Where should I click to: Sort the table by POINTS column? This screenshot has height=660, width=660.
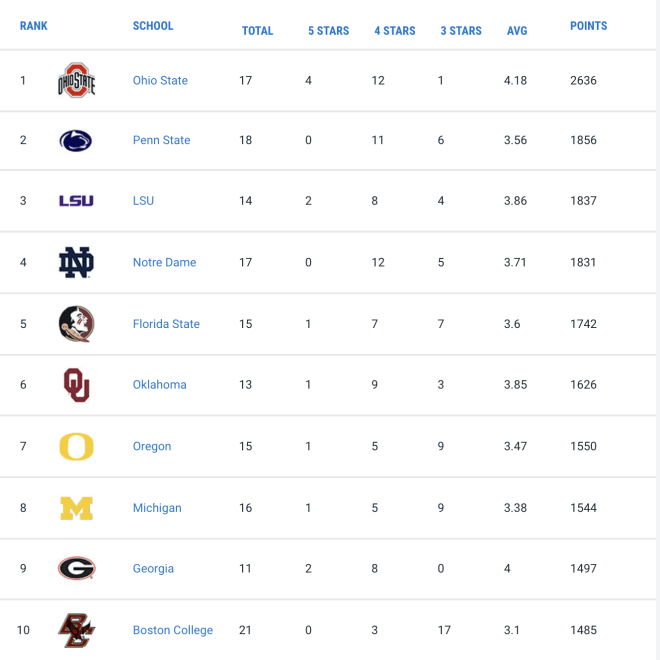pyautogui.click(x=588, y=26)
